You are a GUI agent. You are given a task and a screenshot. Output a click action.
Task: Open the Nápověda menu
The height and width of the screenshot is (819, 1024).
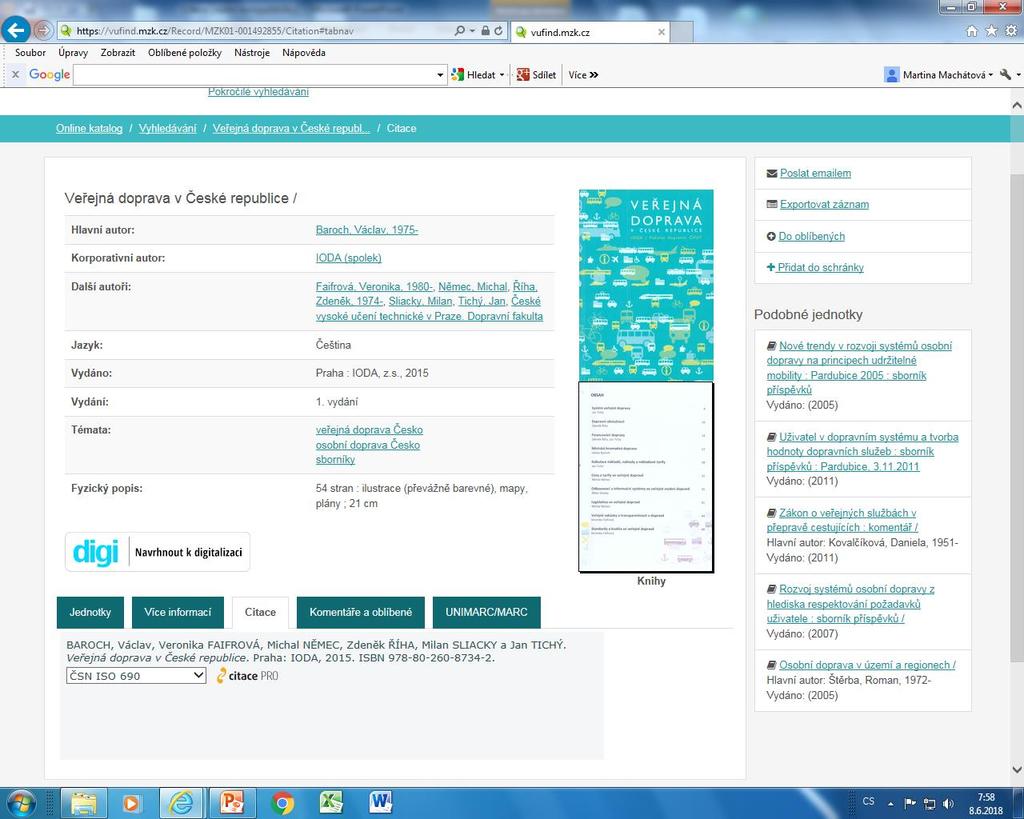[304, 52]
